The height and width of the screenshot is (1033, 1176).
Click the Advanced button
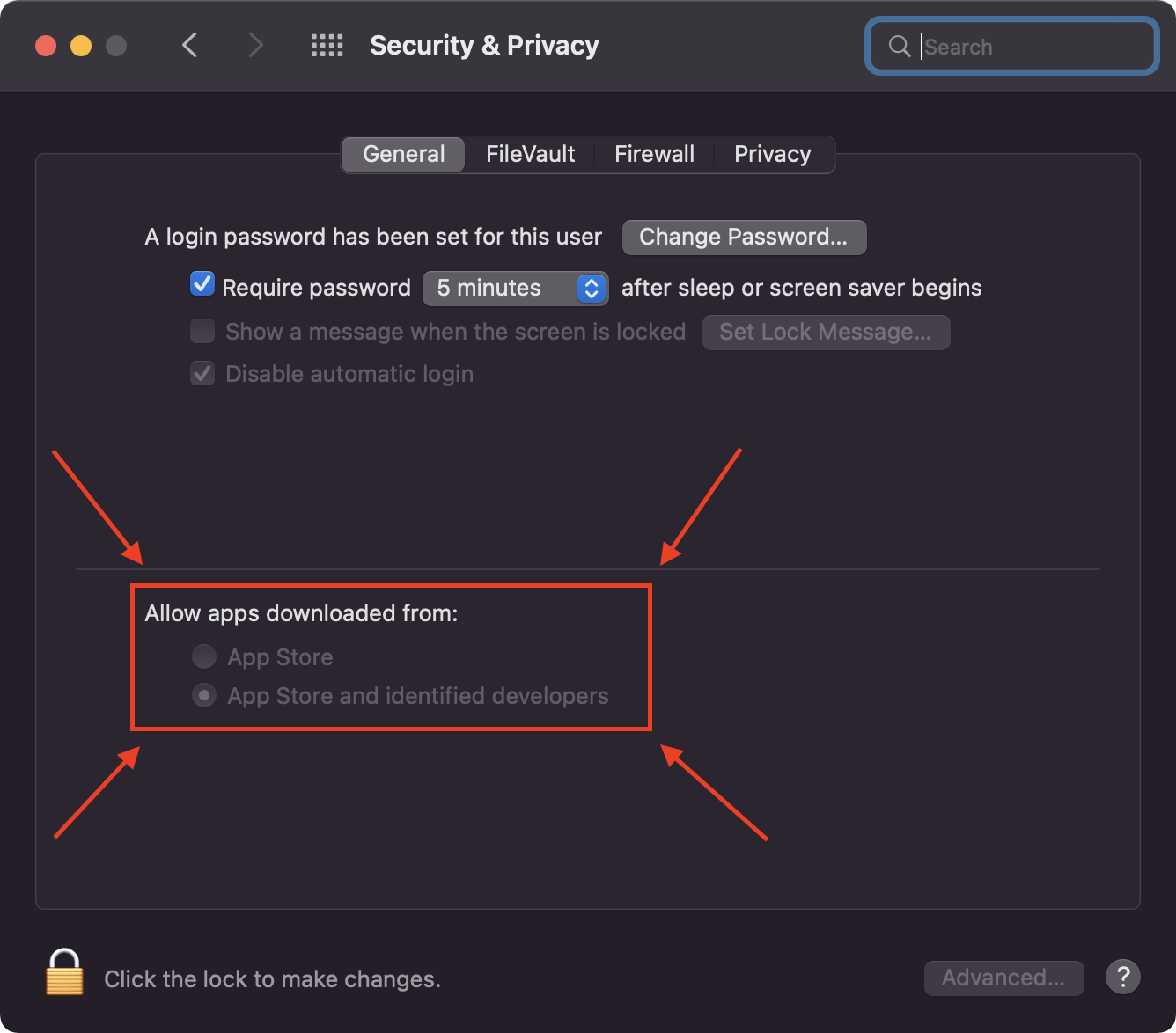[1003, 978]
